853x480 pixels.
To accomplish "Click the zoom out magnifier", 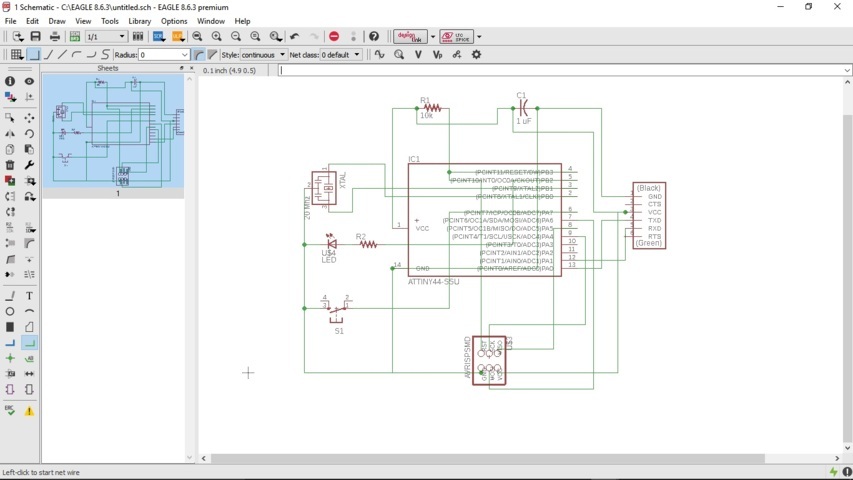I will [236, 36].
